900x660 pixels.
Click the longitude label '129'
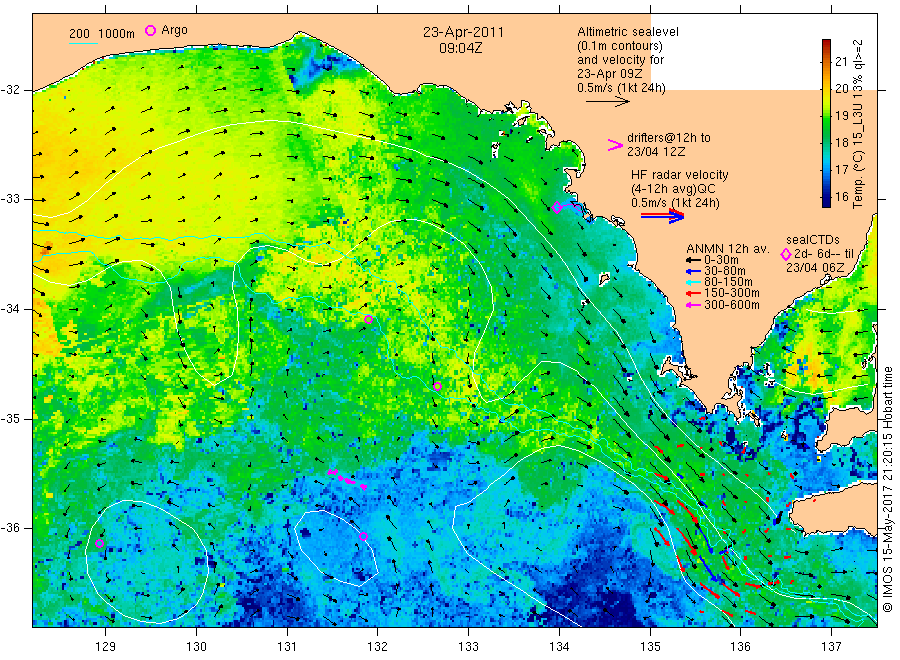pos(106,646)
